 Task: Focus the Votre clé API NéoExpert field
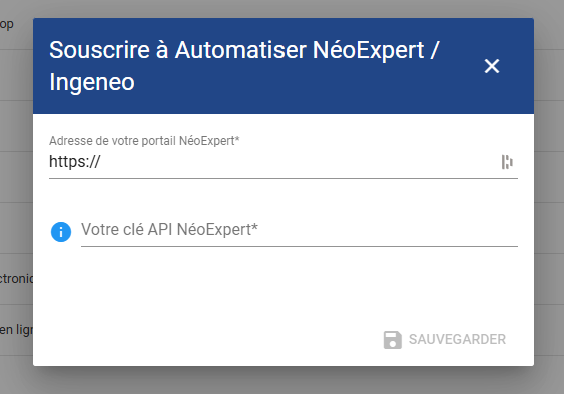pyautogui.click(x=299, y=230)
